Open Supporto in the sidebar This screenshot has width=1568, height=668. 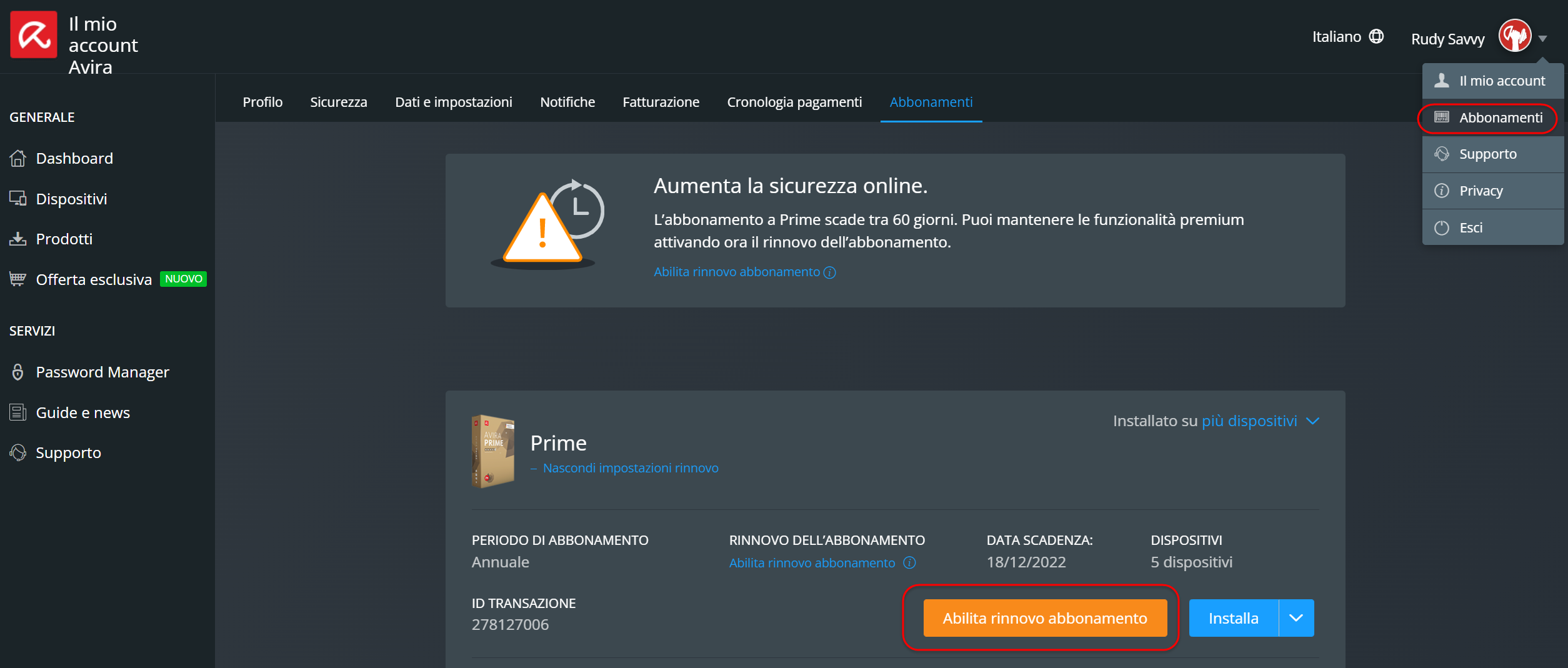click(x=68, y=453)
